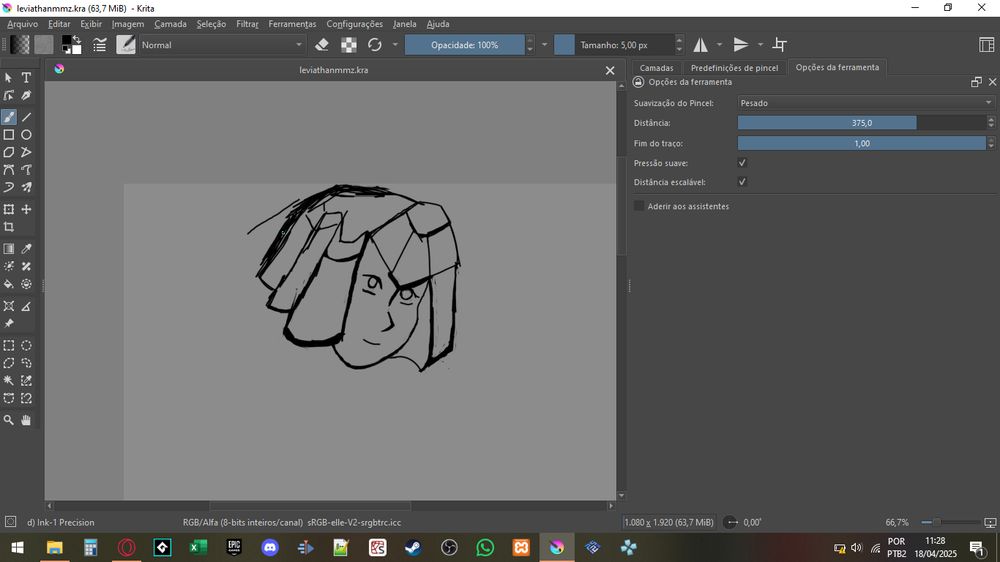Enable Aderir aos assistentes checkbox
The image size is (1000, 562).
640,206
